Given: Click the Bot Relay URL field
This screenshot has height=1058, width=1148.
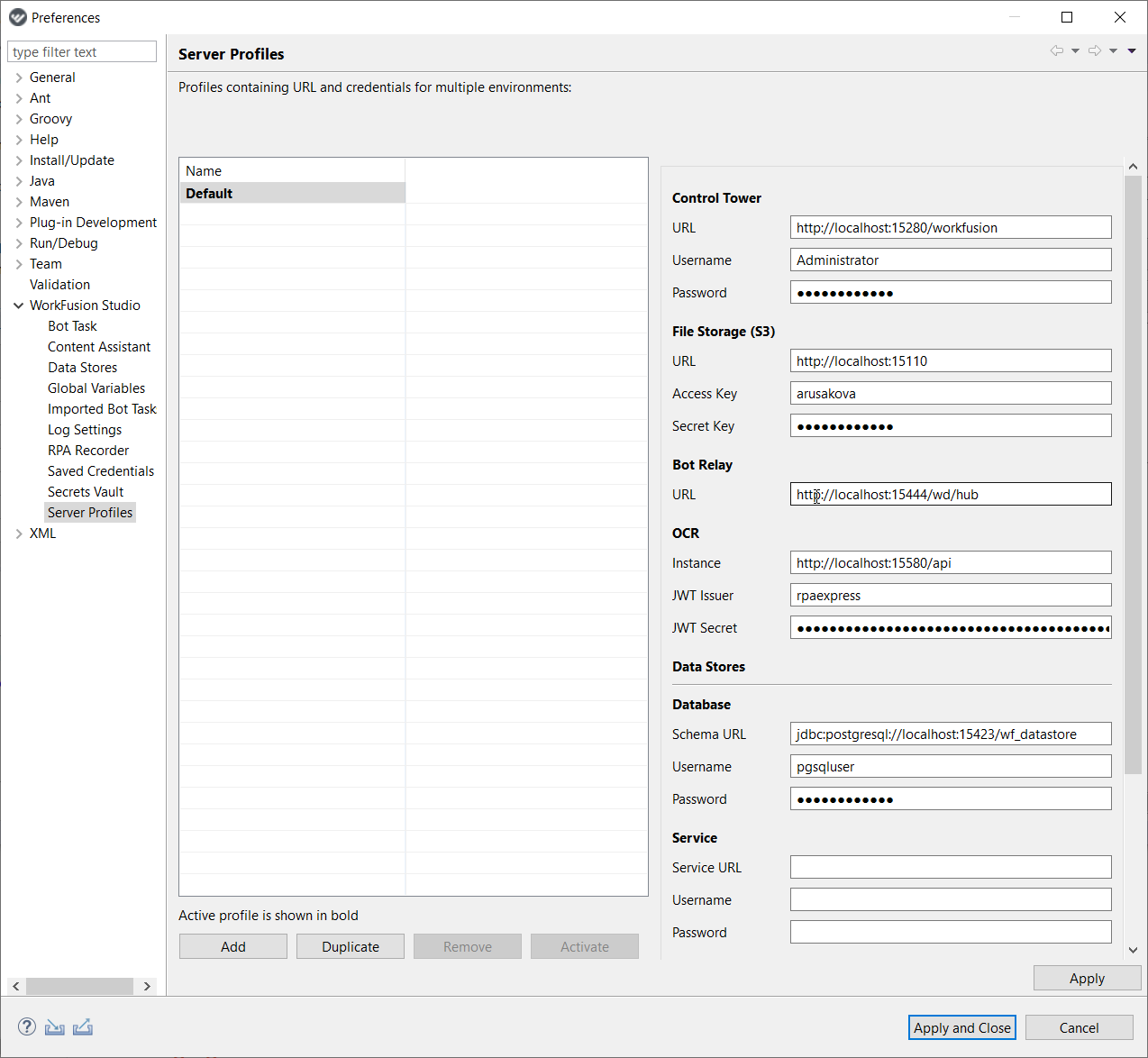Looking at the screenshot, I should [x=951, y=494].
